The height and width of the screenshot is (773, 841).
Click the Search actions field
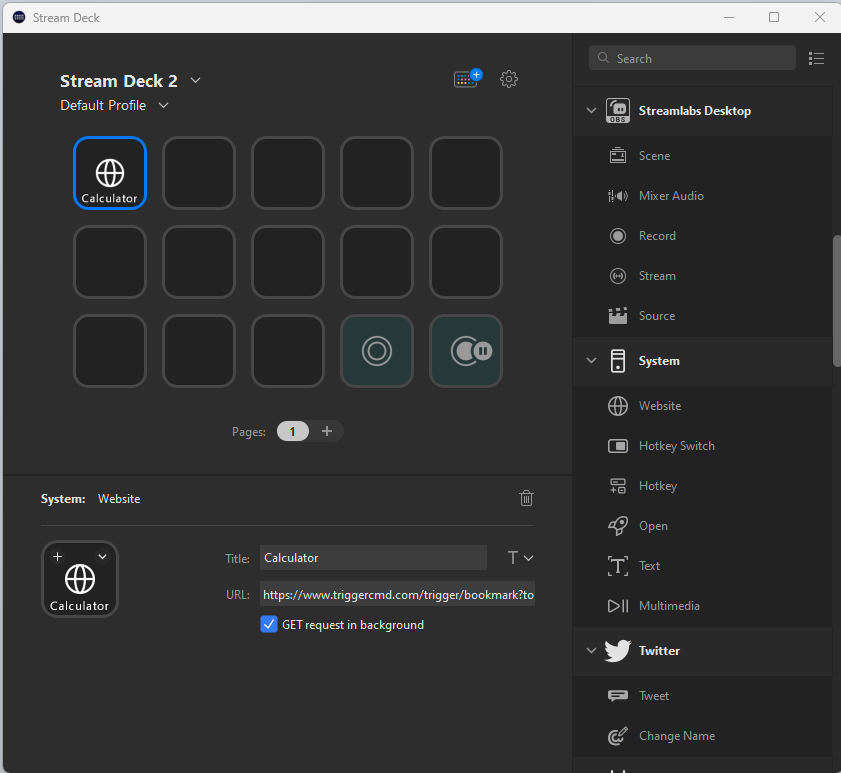pyautogui.click(x=692, y=58)
